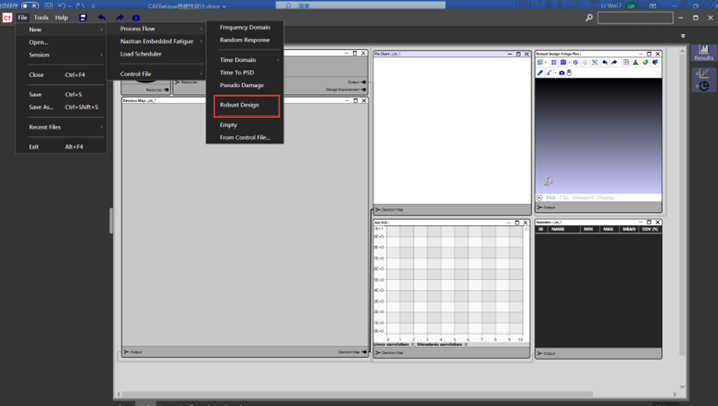Click the workspace horizontal scrollbar
The height and width of the screenshot is (406, 718).
[x=357, y=394]
